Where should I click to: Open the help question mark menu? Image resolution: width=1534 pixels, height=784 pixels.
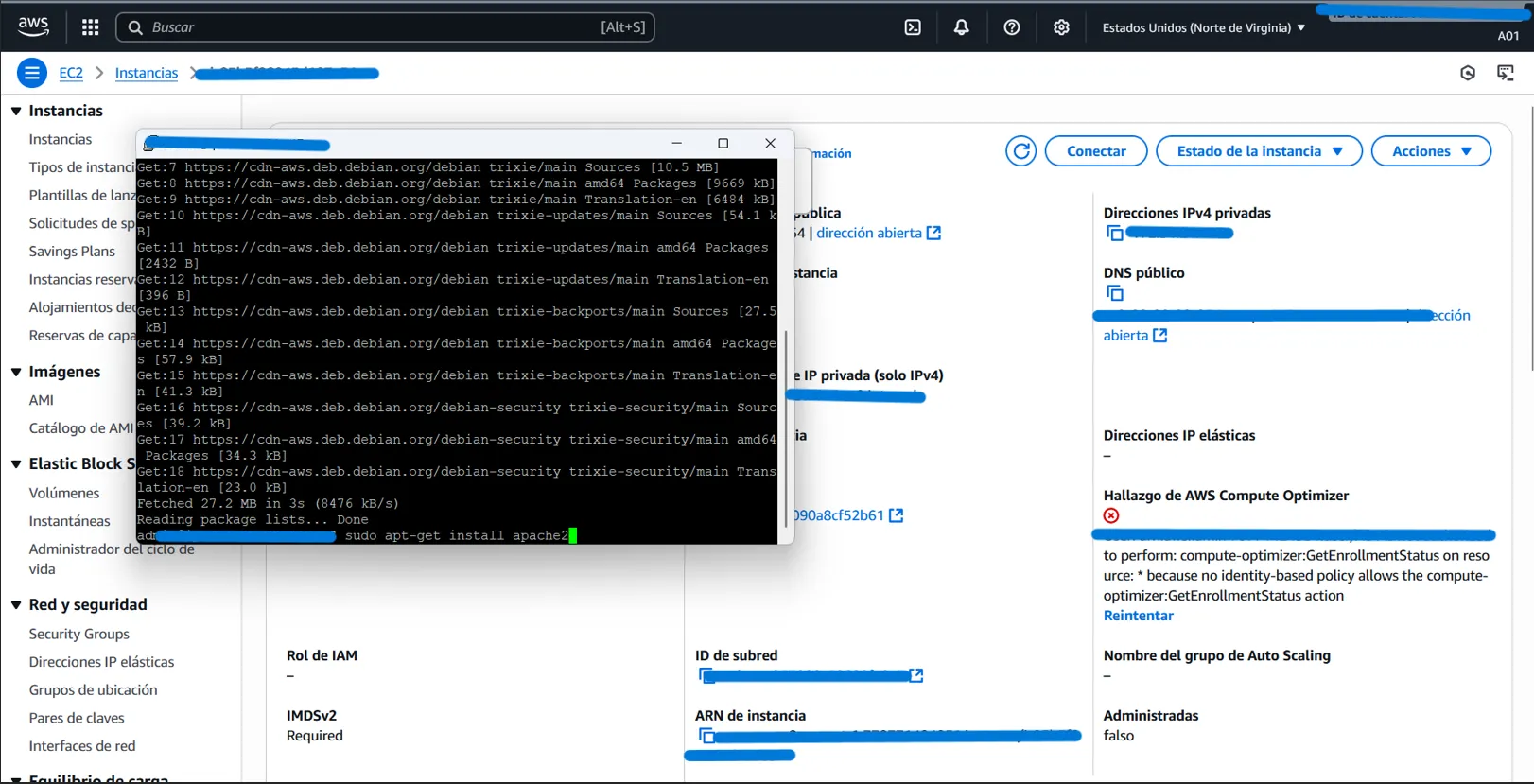1011,27
